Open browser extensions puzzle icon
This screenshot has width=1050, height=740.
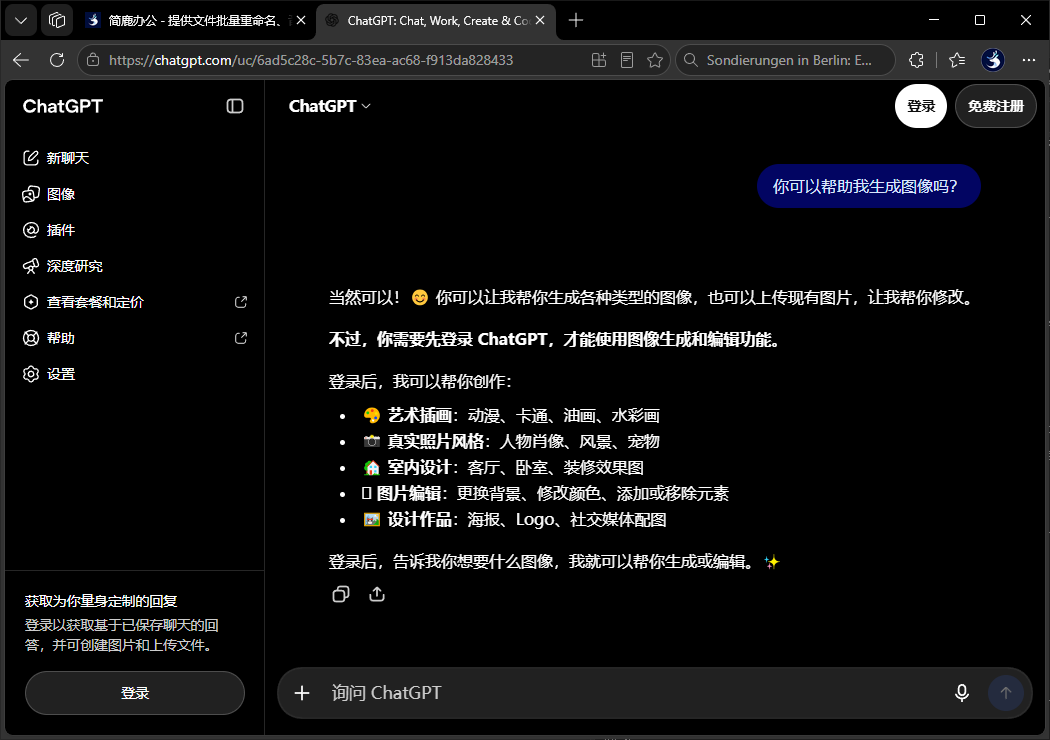(916, 60)
